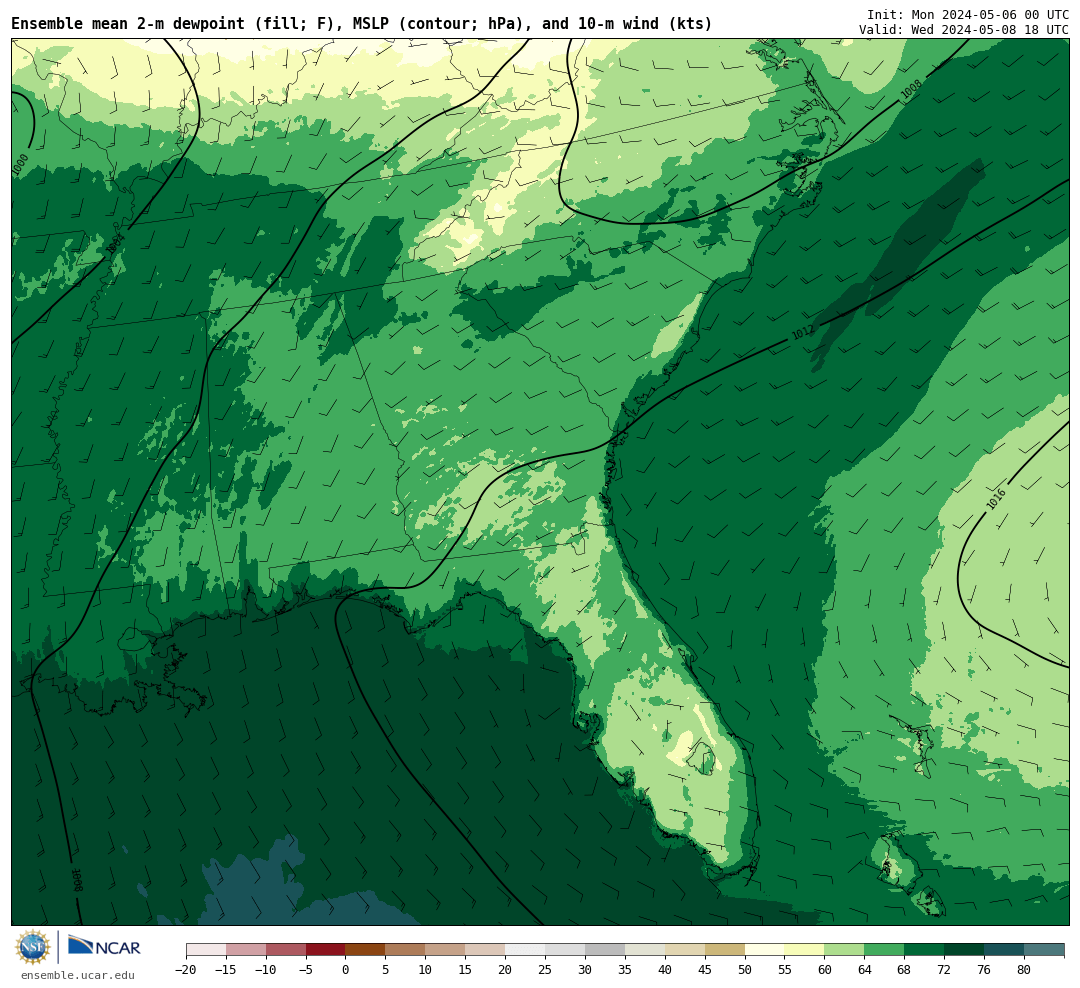Click the -10 colorbar tick label

click(x=266, y=969)
